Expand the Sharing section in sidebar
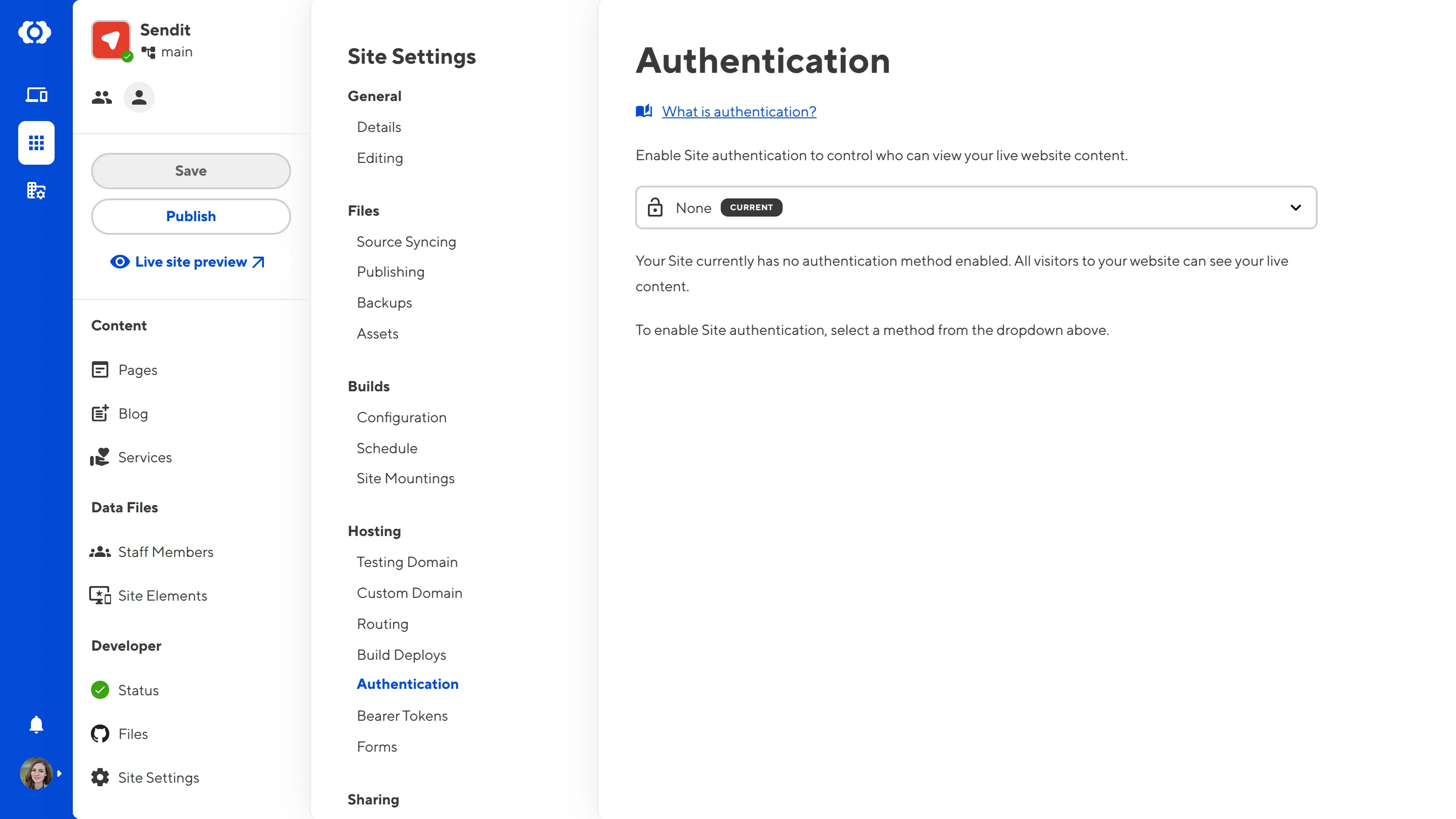The width and height of the screenshot is (1456, 819). click(373, 799)
